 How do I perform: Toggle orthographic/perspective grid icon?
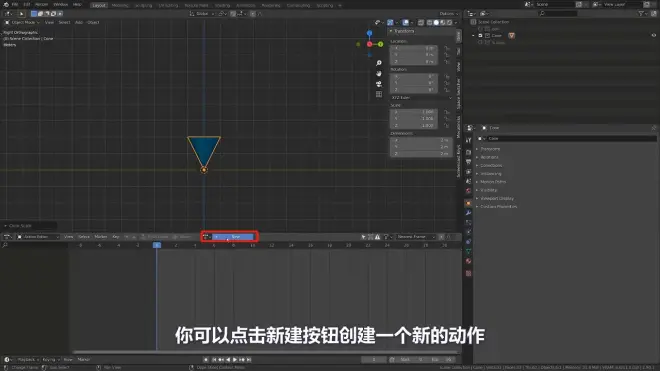point(379,94)
